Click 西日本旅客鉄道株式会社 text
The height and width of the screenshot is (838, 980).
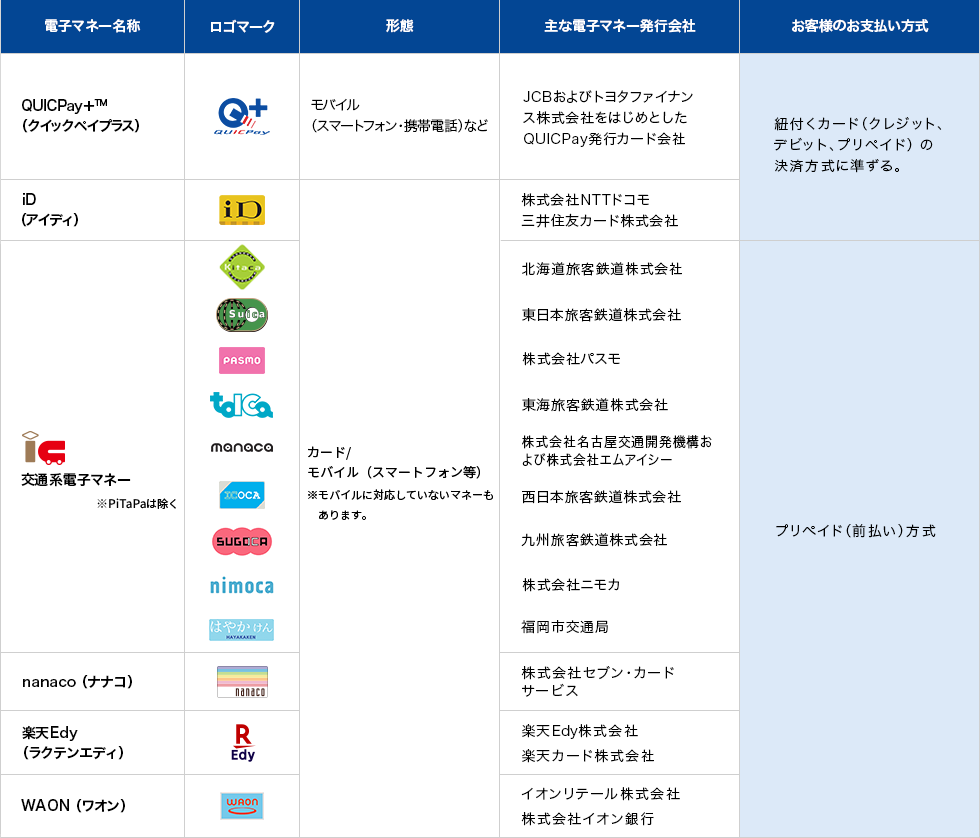click(x=601, y=497)
